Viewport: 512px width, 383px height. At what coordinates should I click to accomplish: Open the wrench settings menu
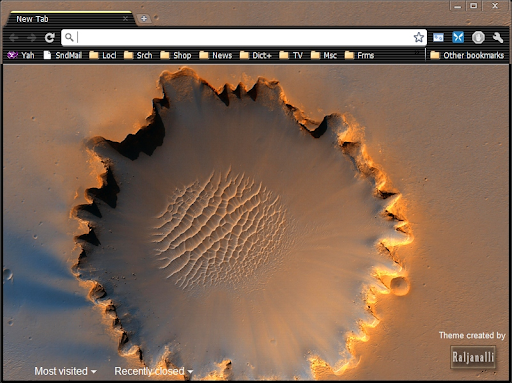pos(498,37)
